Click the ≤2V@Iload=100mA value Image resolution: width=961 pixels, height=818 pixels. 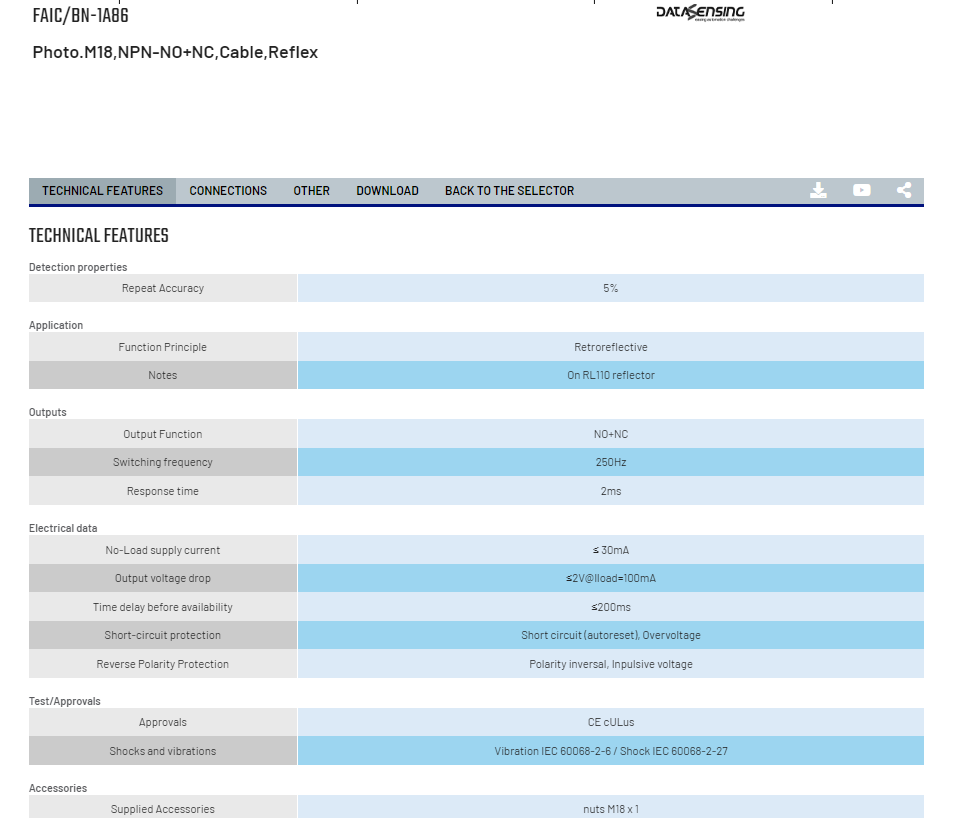click(x=610, y=578)
